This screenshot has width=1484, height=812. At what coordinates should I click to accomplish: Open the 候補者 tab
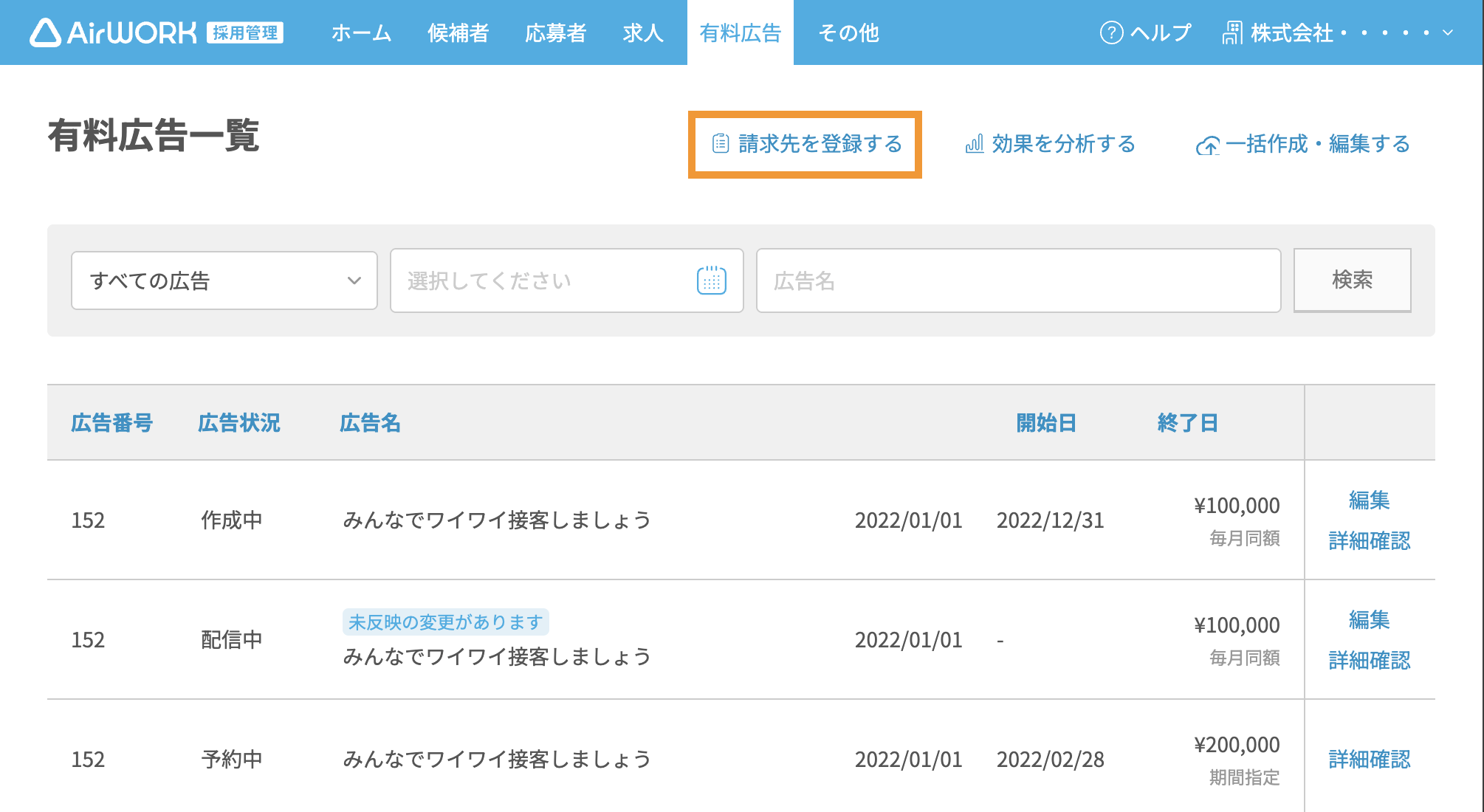458,32
